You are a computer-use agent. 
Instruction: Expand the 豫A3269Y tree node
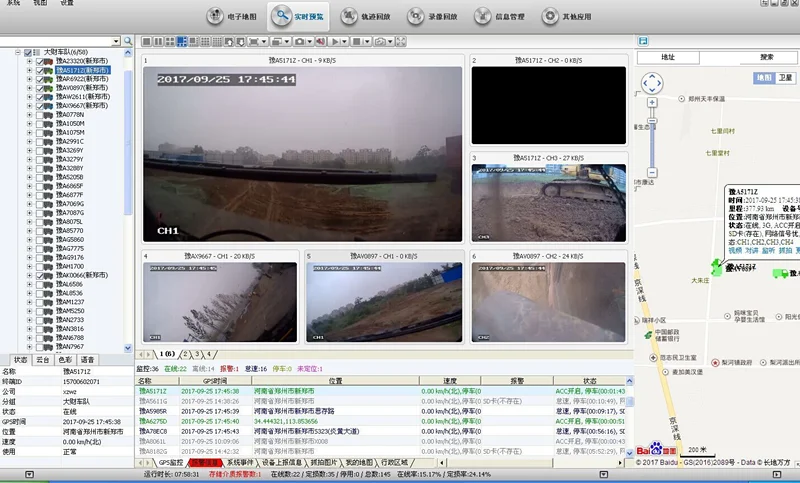[29, 150]
